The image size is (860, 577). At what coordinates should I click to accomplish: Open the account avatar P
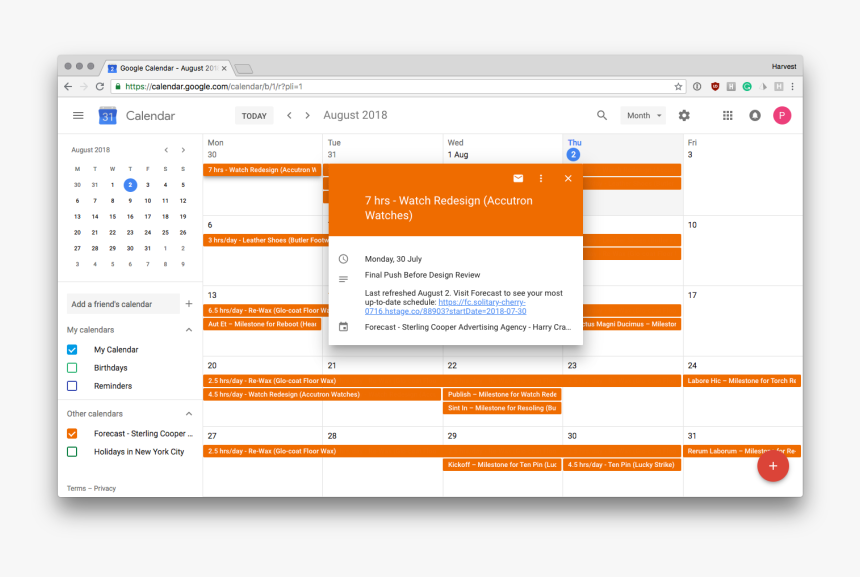(782, 115)
